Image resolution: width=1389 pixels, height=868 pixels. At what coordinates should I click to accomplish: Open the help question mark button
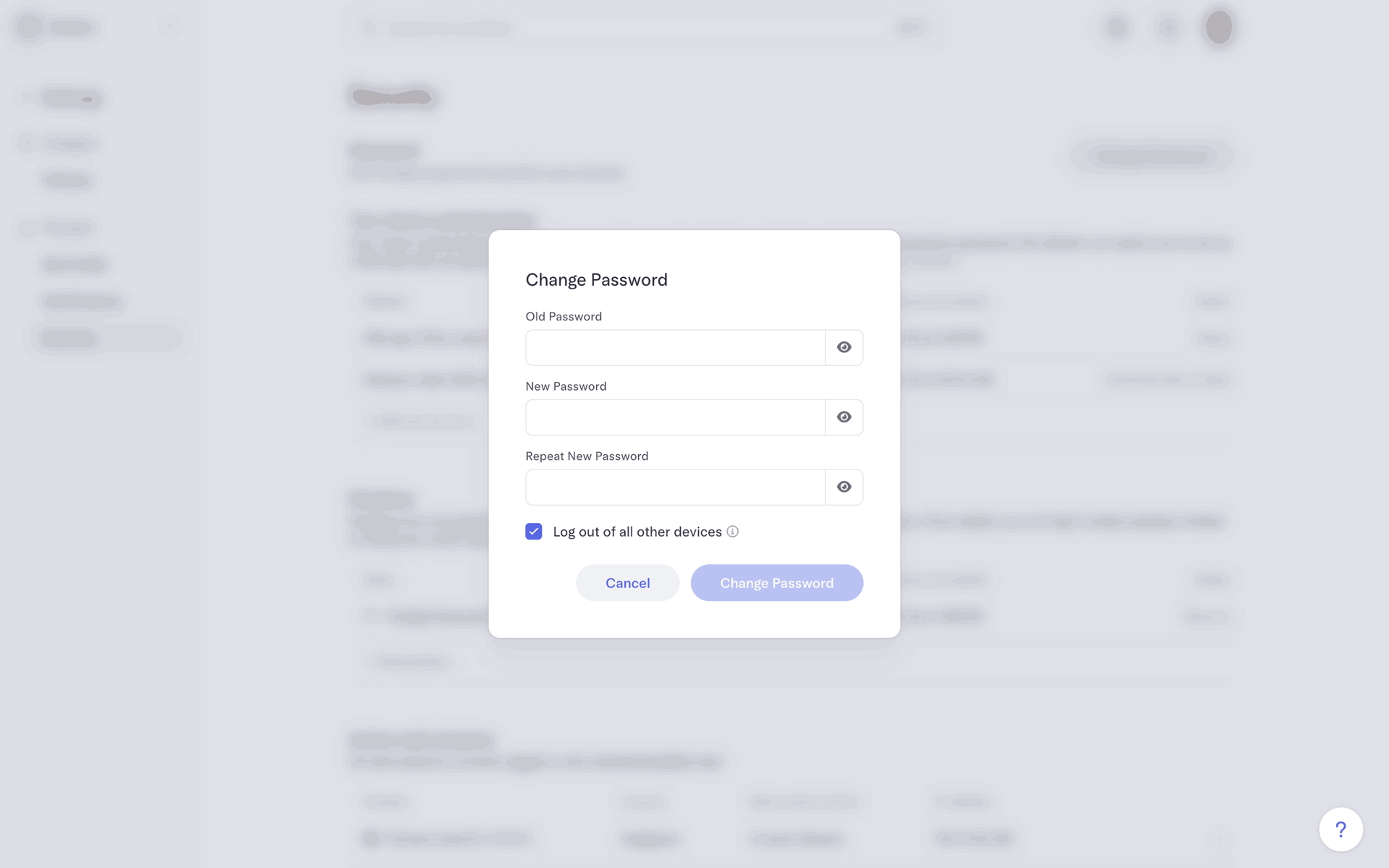pos(1341,830)
